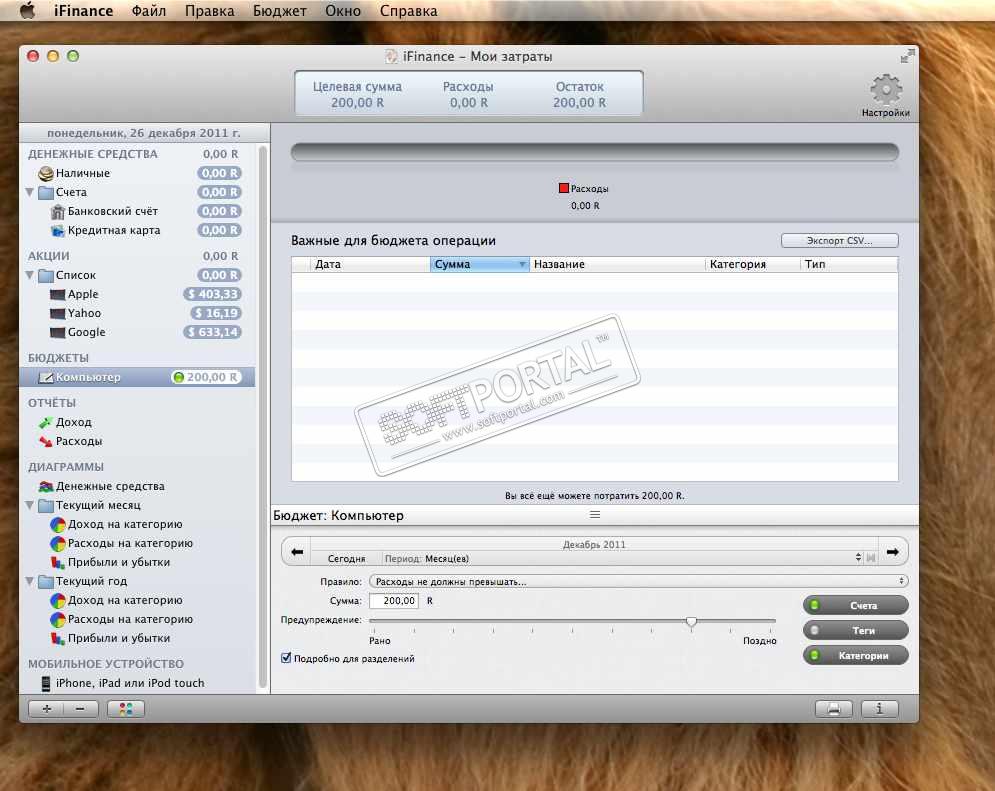Click the Сумма 200,00 input field
Screen dimensions: 995x791
pyautogui.click(x=394, y=601)
